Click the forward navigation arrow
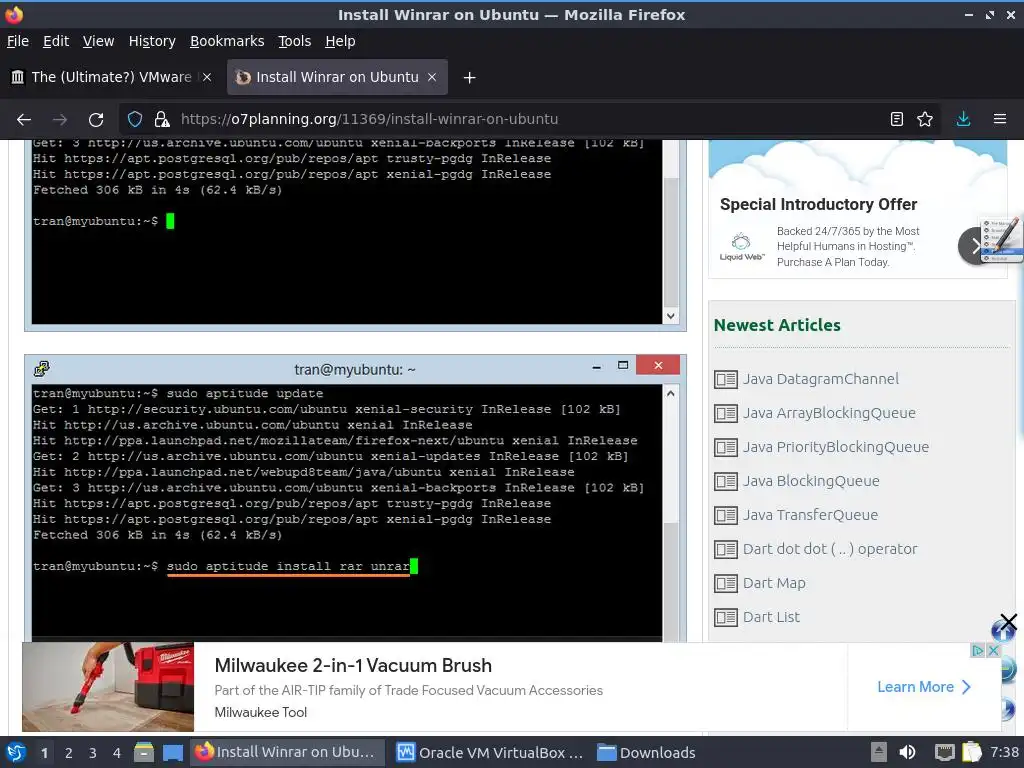The image size is (1024, 768). (x=60, y=120)
